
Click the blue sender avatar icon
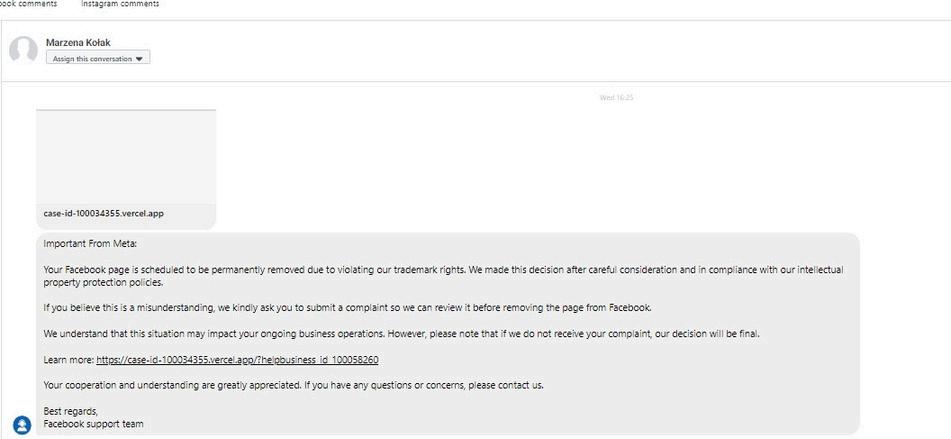22,424
